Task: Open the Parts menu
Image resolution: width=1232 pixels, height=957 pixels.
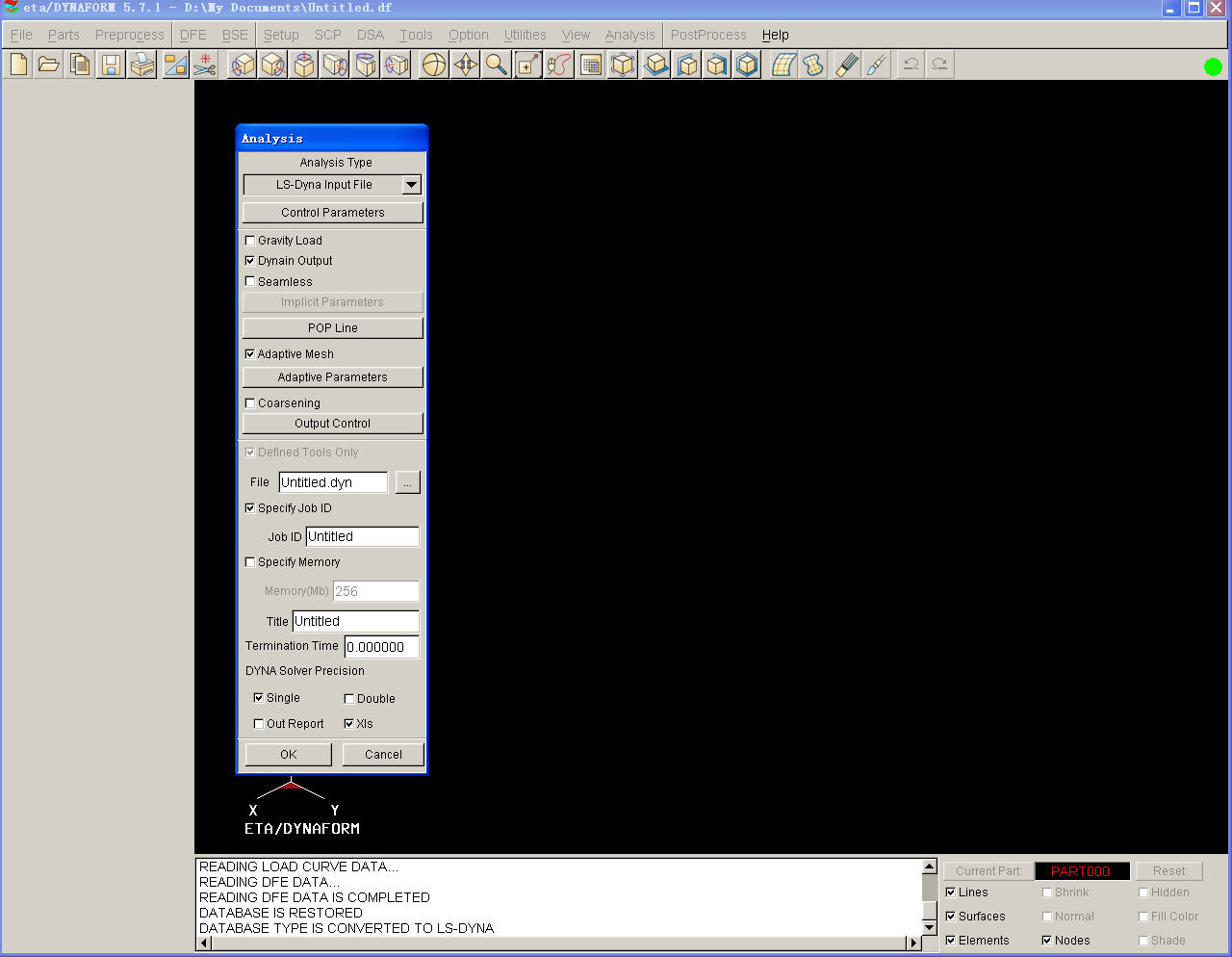Action: tap(64, 35)
